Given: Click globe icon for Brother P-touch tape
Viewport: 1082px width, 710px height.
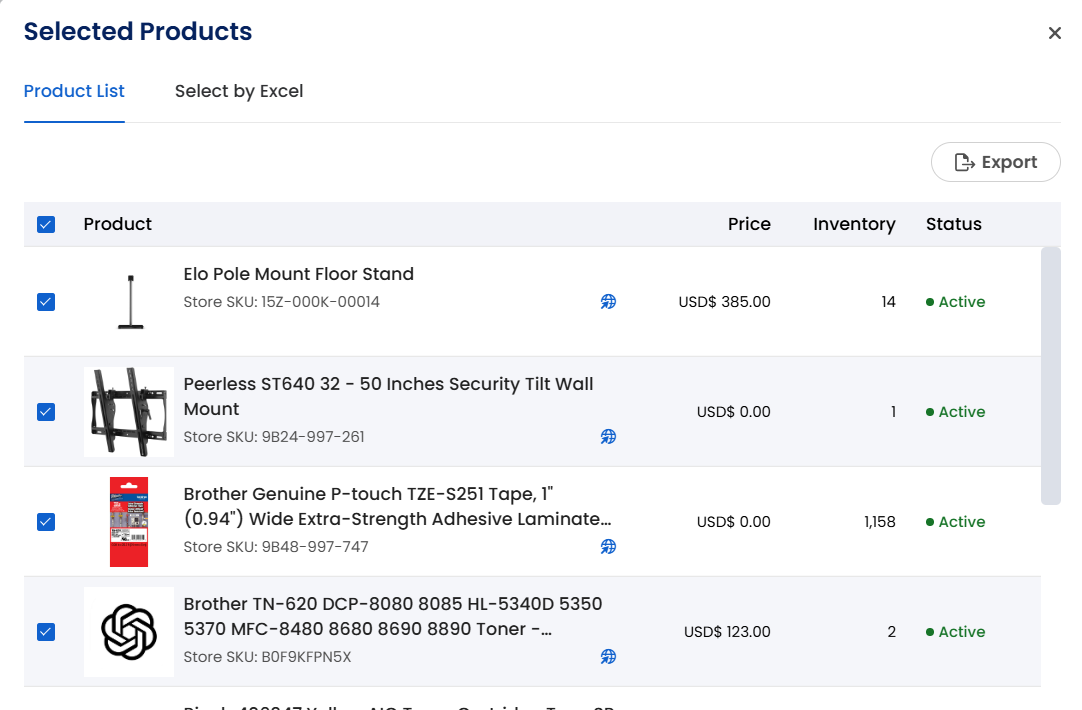Looking at the screenshot, I should pyautogui.click(x=608, y=547).
